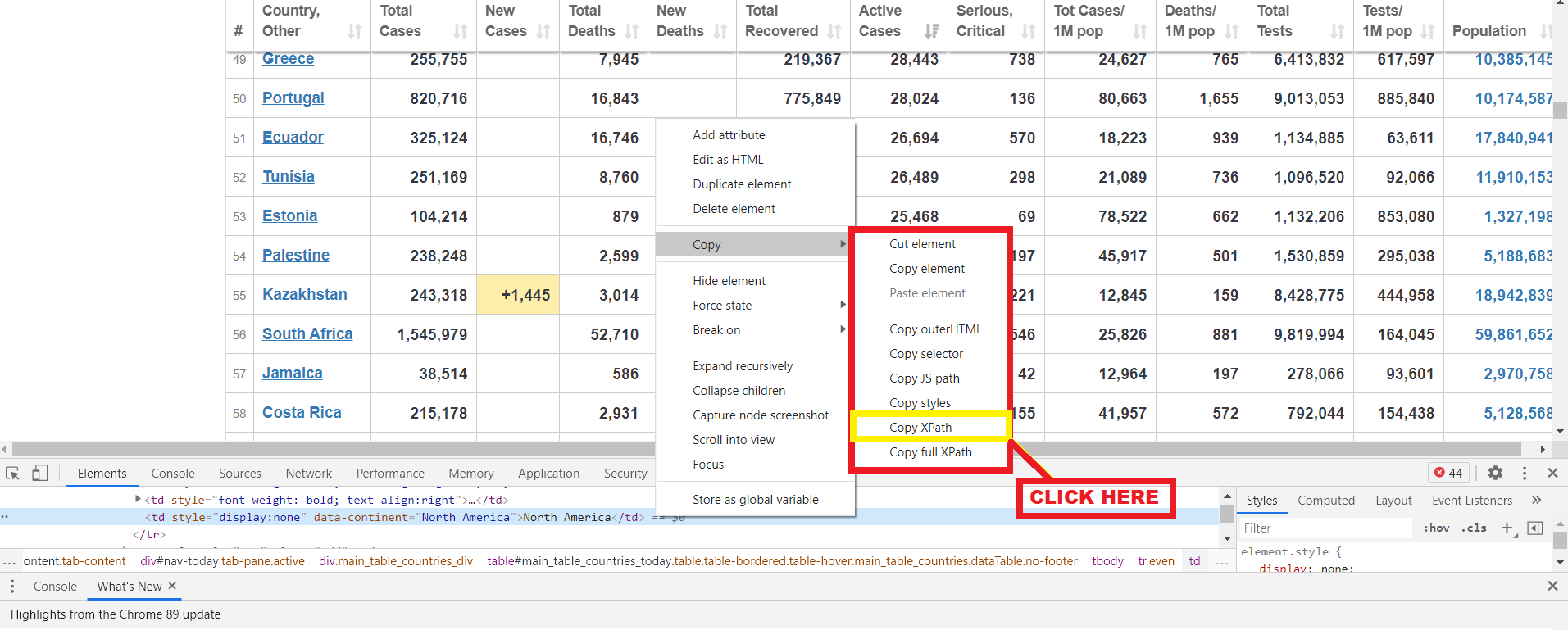Show more Styles pane tabs chevron
Image resolution: width=1568 pixels, height=630 pixels.
click(x=1536, y=500)
